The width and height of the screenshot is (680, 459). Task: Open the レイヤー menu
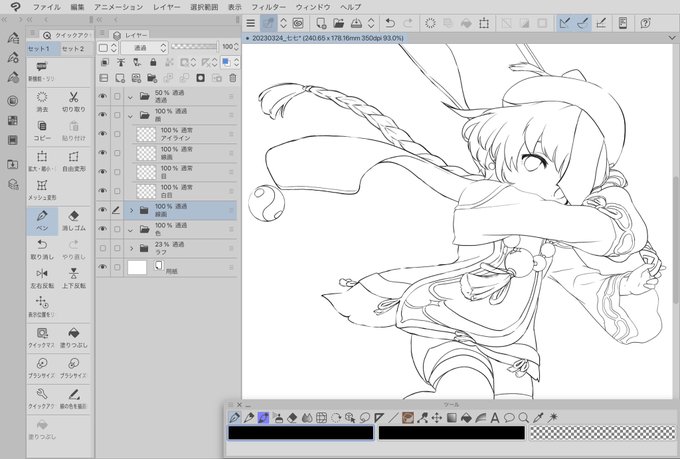point(167,7)
